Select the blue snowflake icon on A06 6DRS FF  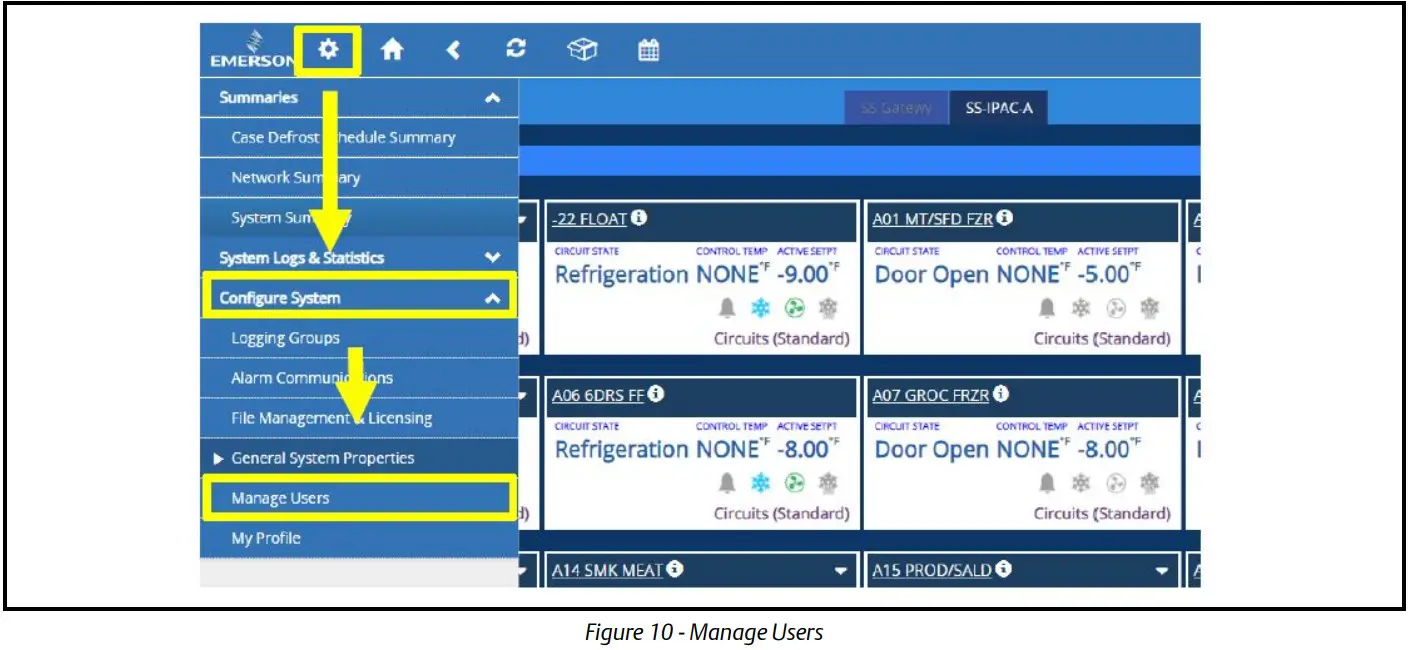coord(760,483)
